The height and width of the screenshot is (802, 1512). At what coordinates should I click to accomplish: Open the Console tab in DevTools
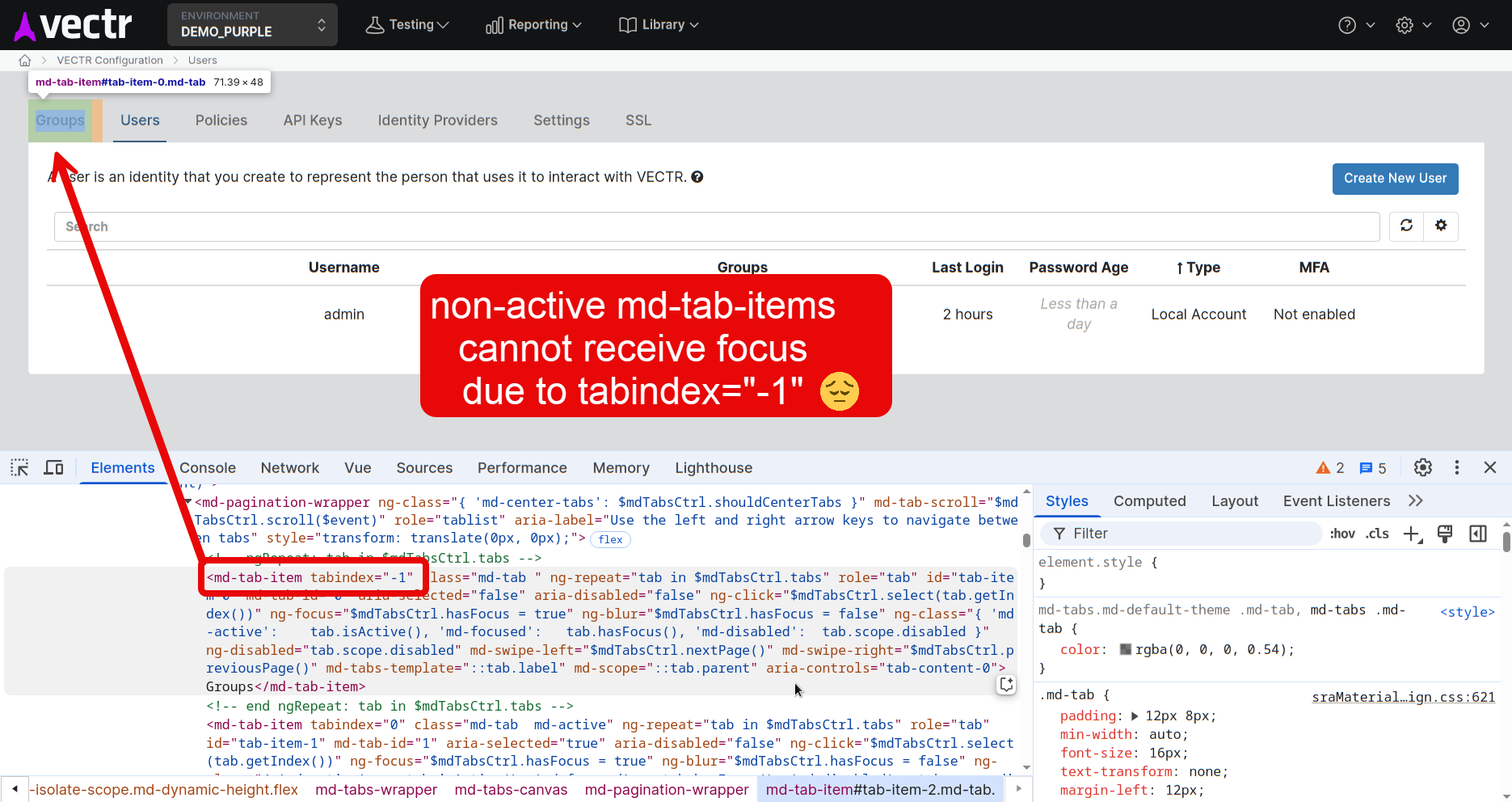coord(208,468)
